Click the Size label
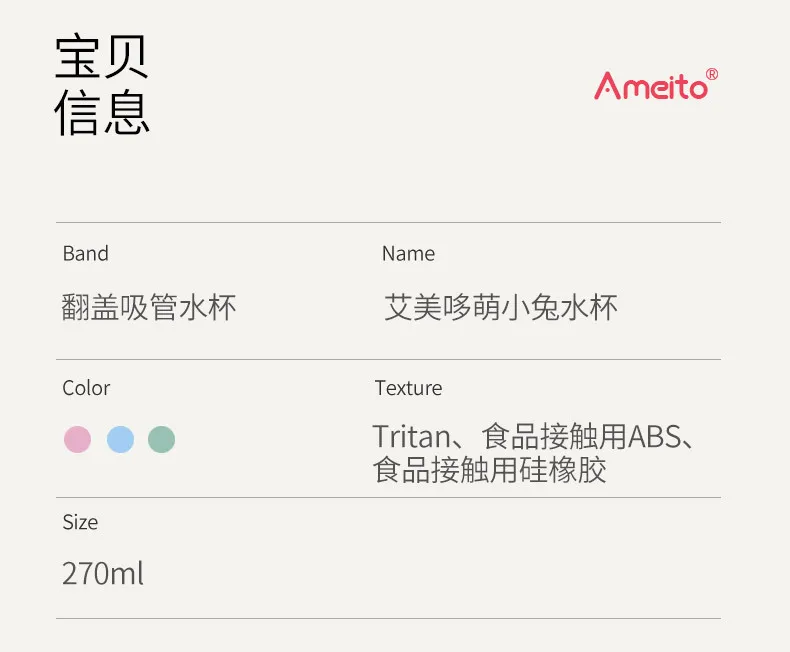The image size is (790, 652). tap(80, 522)
